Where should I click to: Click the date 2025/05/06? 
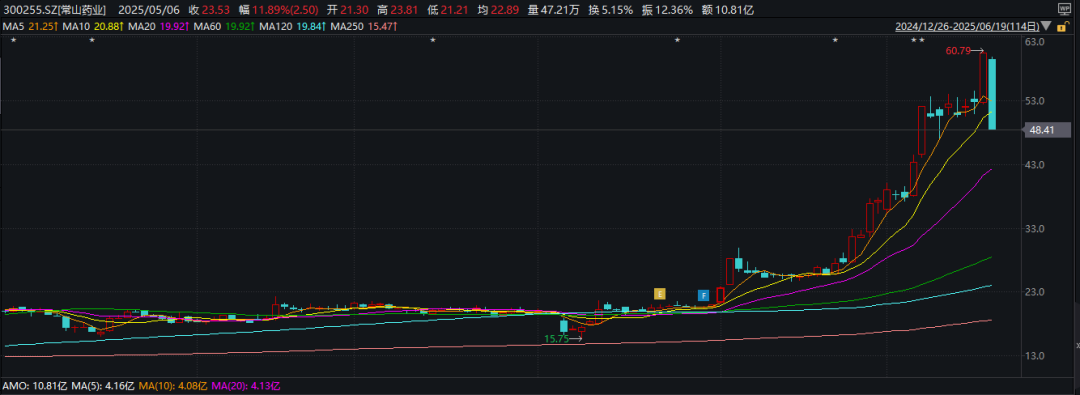coord(149,10)
